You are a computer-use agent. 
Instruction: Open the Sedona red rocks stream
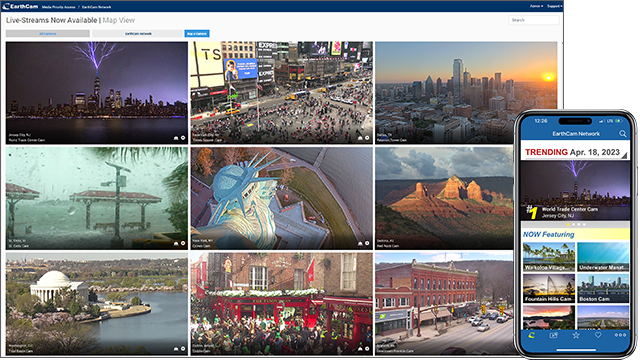point(444,198)
